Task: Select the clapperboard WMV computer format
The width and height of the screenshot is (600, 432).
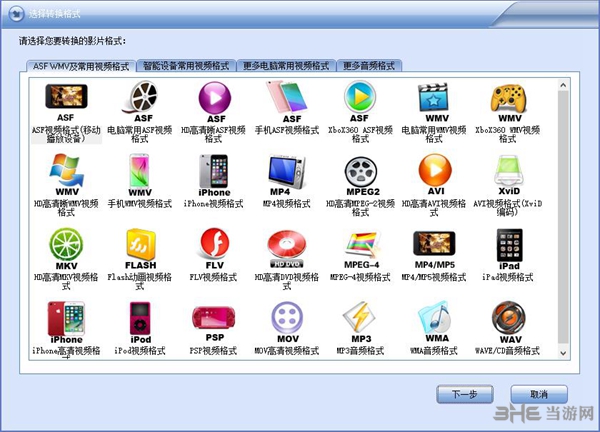Action: tap(434, 112)
